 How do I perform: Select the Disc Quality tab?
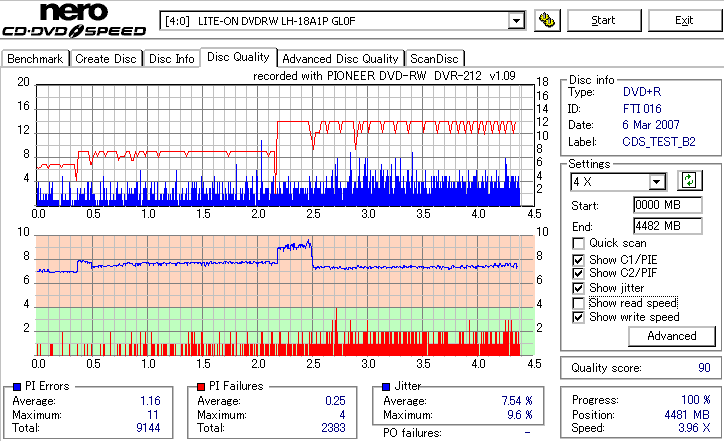pos(238,57)
